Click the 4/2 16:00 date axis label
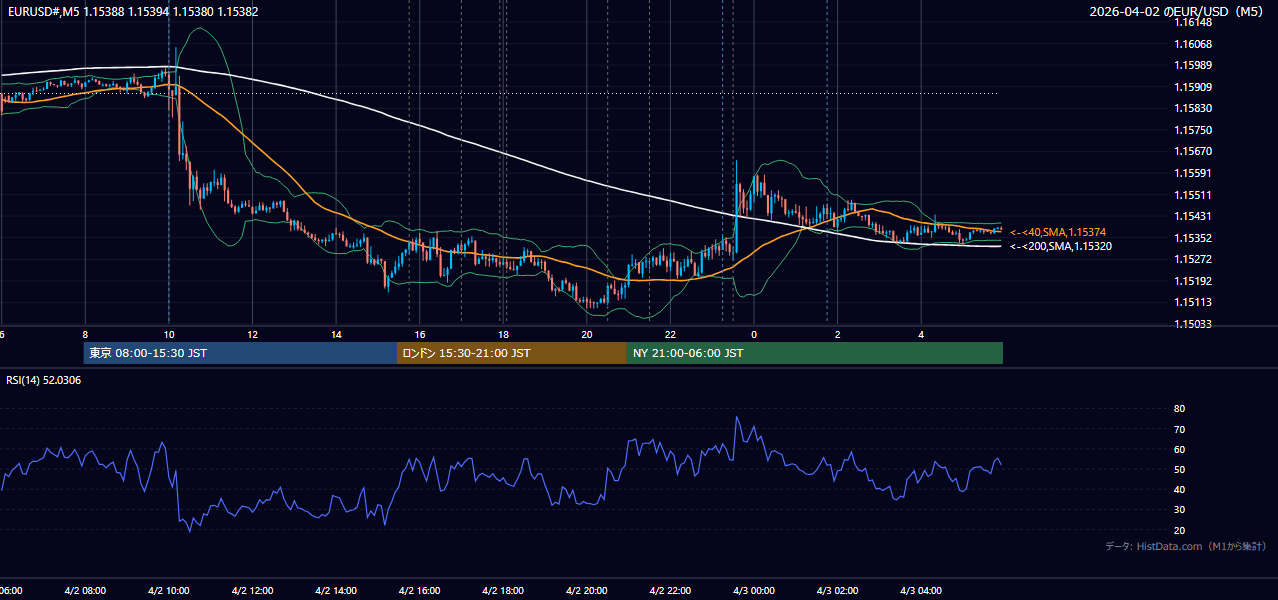Viewport: 1278px width, 600px height. 420,591
